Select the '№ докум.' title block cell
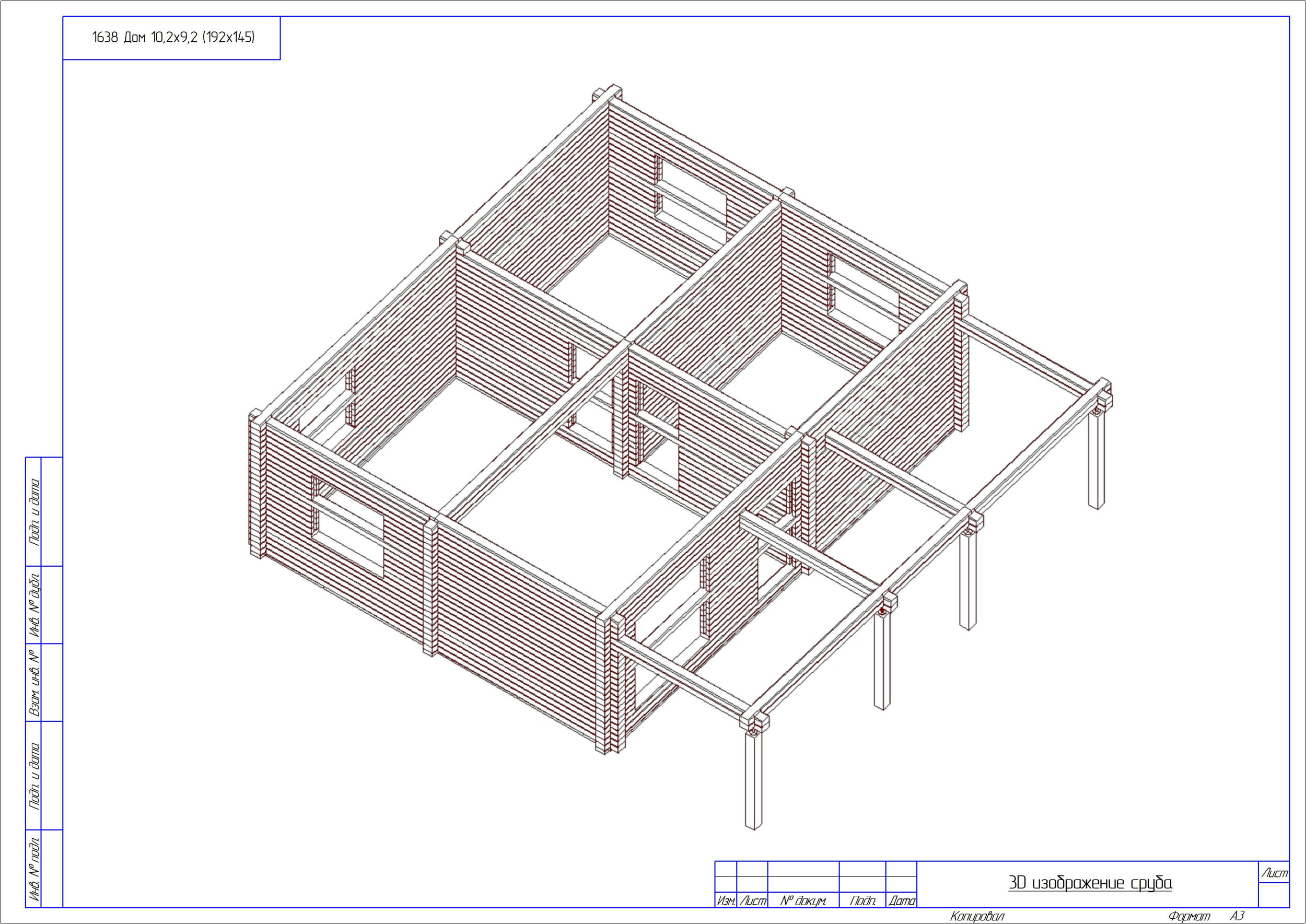Image resolution: width=1306 pixels, height=924 pixels. coord(803,900)
